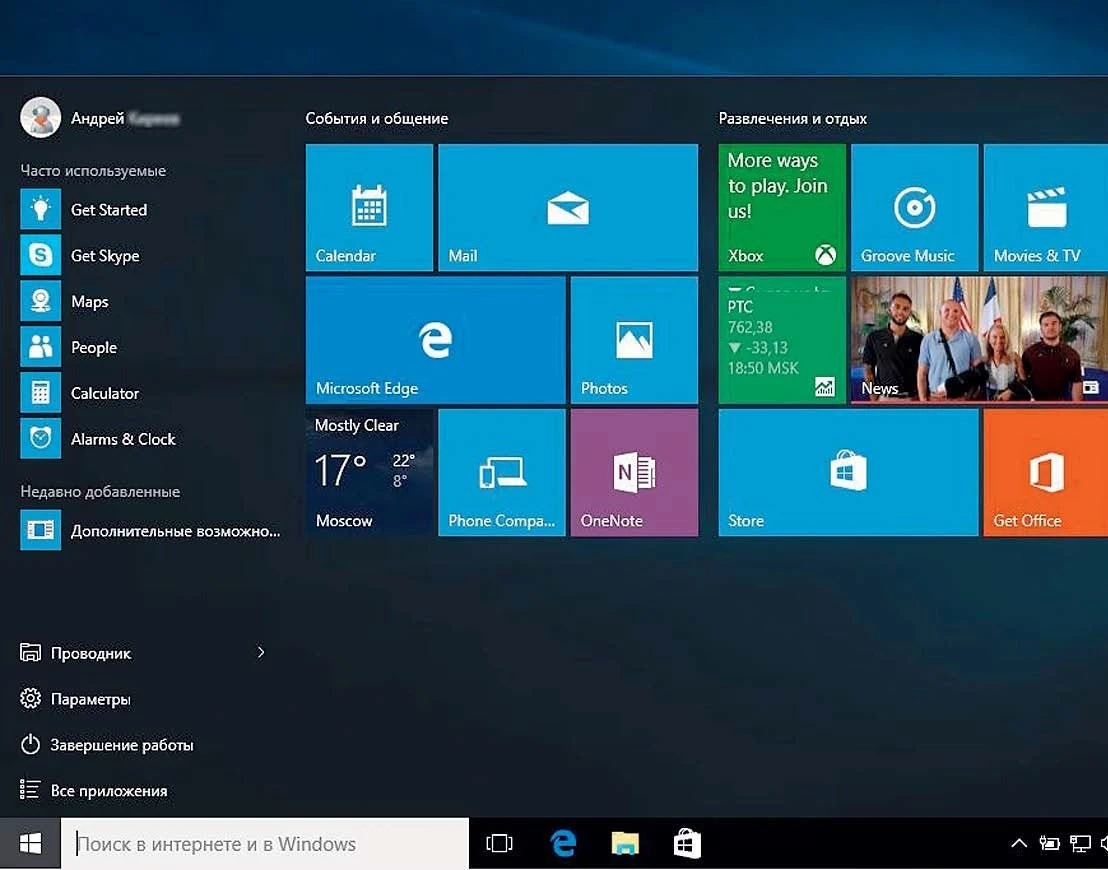
Task: Open the Store tile
Action: point(848,472)
